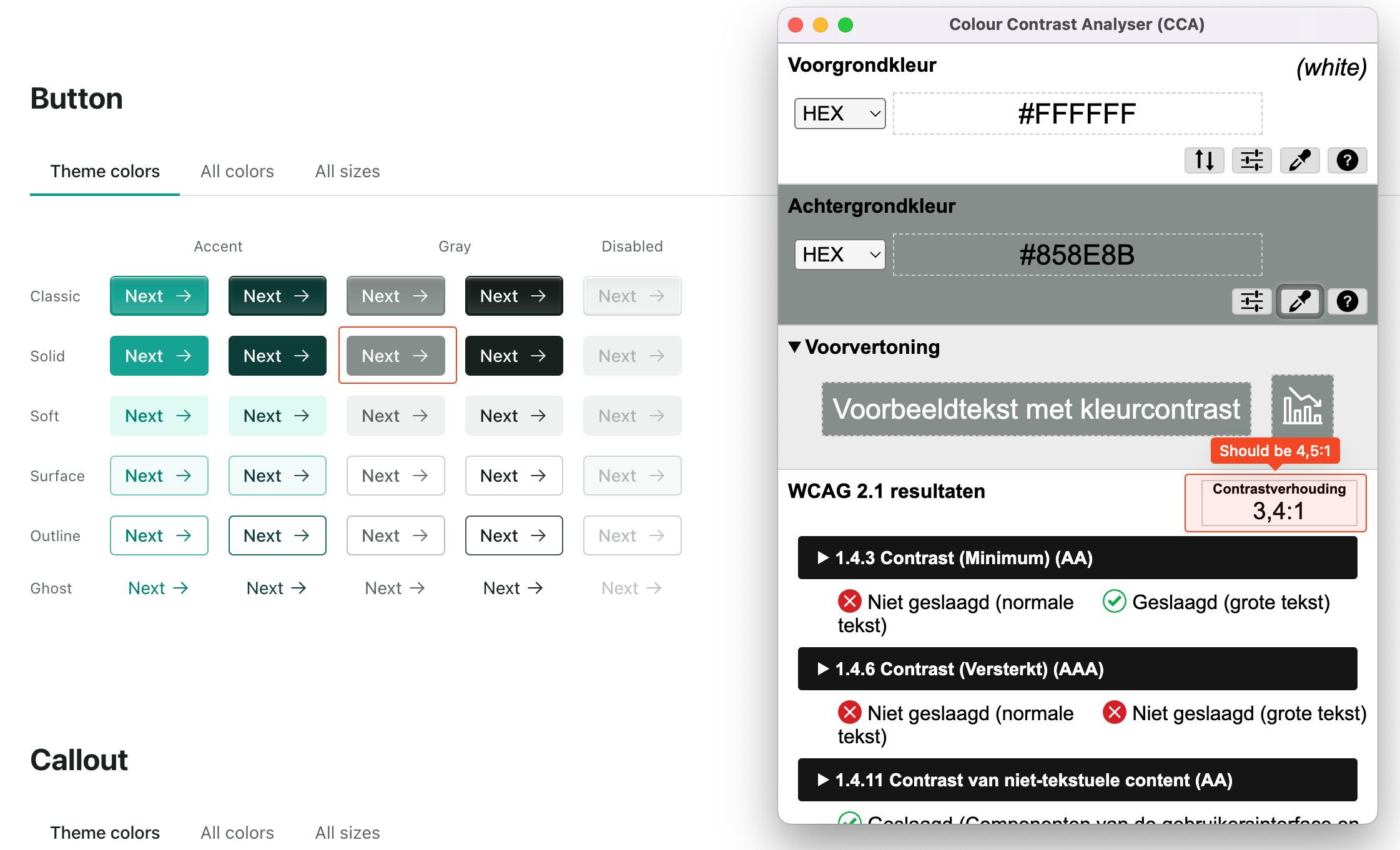Click the background help question mark icon
Viewport: 1400px width, 850px height.
click(1348, 301)
